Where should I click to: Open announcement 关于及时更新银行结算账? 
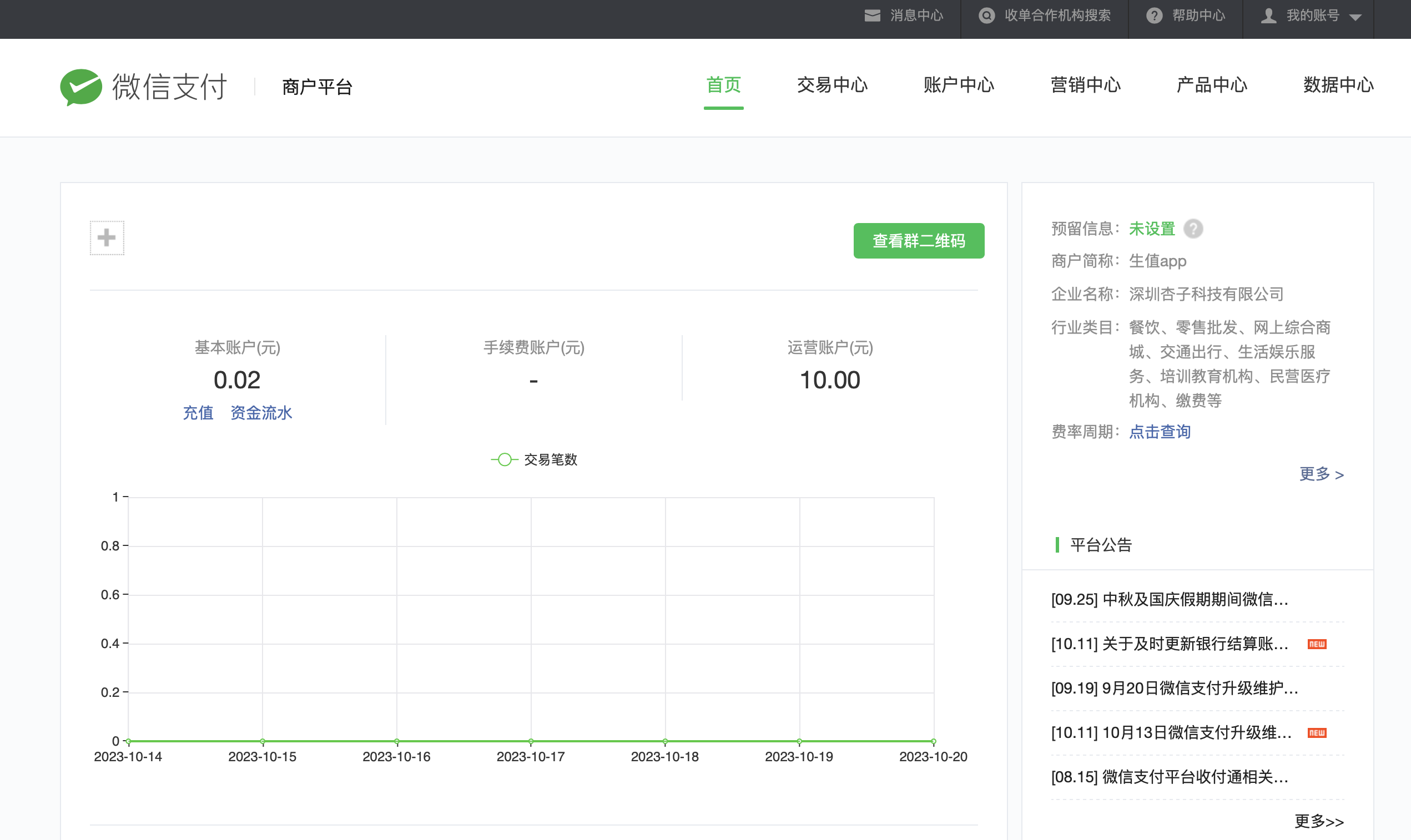(1170, 644)
